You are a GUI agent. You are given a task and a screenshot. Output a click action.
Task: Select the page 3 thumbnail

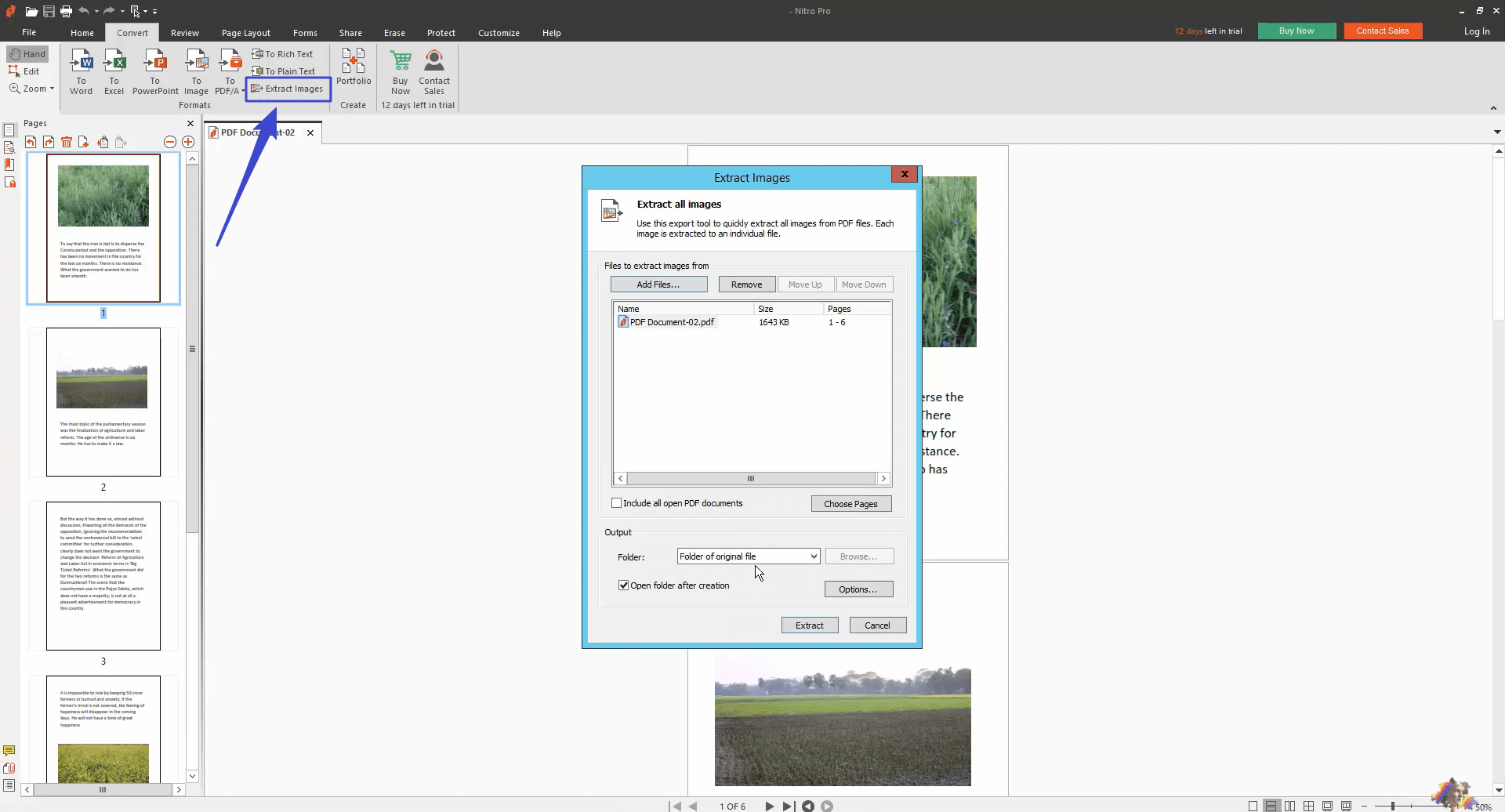103,576
